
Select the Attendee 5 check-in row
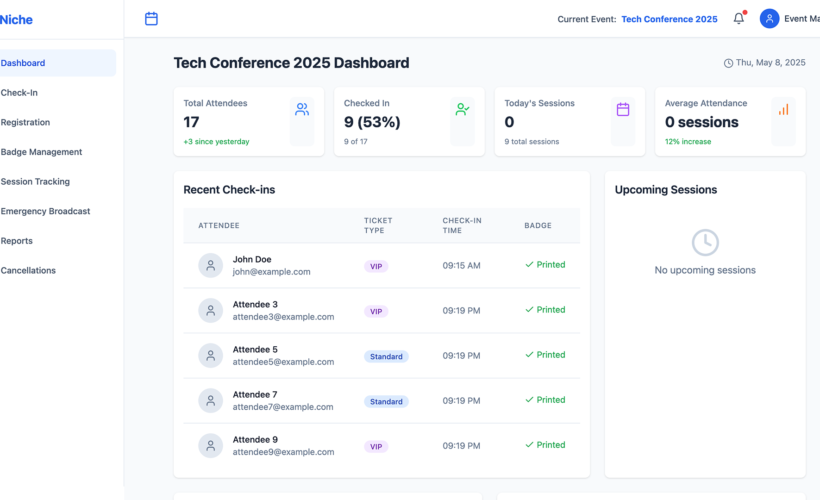tap(380, 356)
